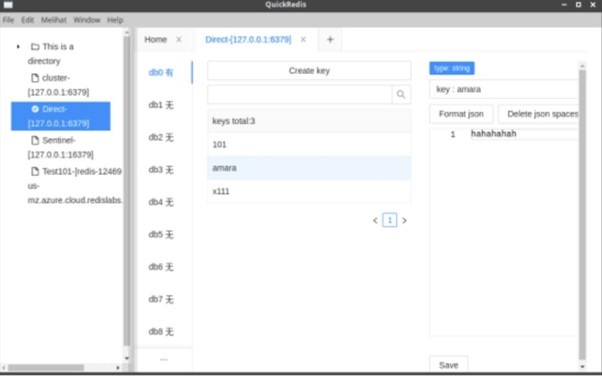
Task: Select key 101 in the list
Action: click(309, 144)
